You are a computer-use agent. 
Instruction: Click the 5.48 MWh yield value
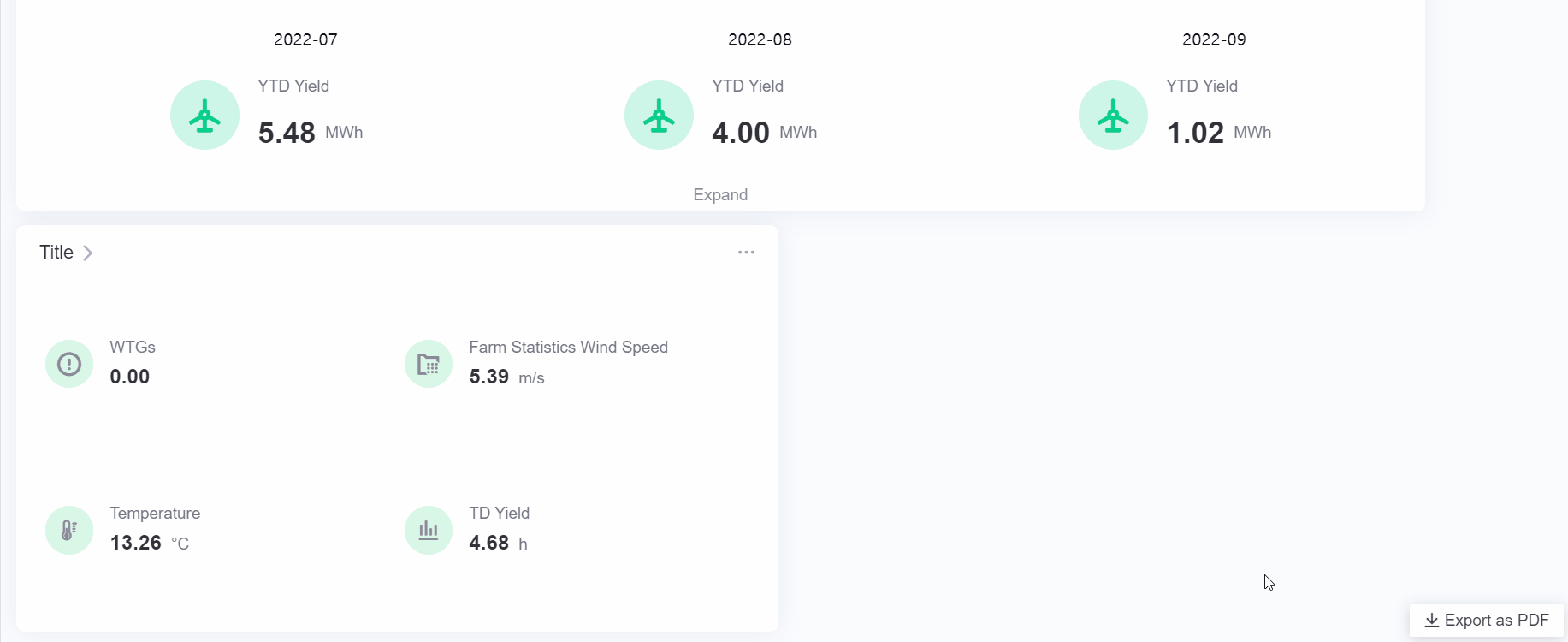pyautogui.click(x=287, y=133)
